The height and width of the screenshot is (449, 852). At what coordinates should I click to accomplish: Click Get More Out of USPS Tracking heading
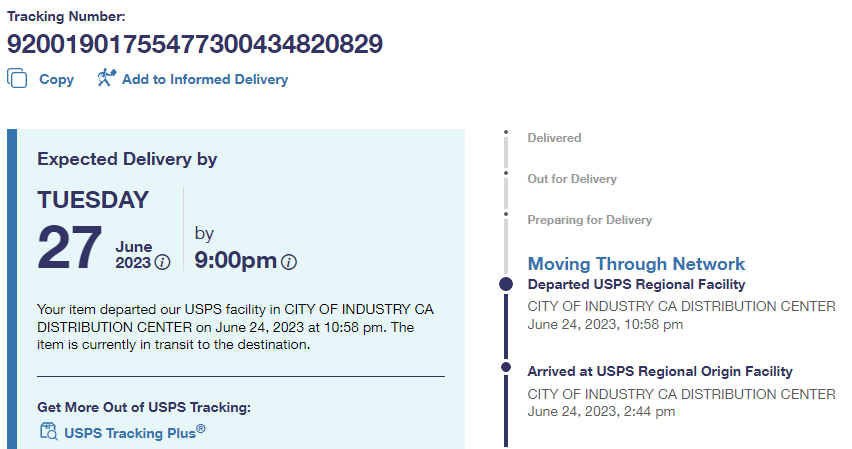[x=143, y=407]
